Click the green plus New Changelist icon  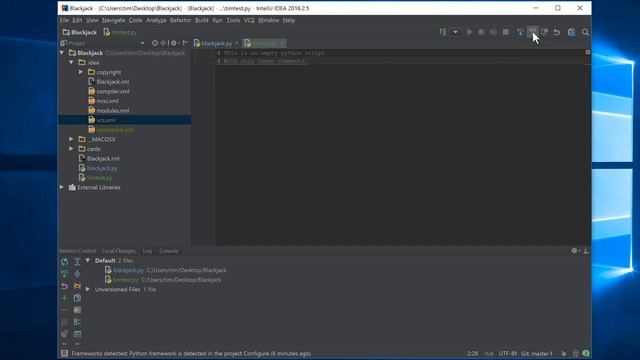tap(64, 298)
